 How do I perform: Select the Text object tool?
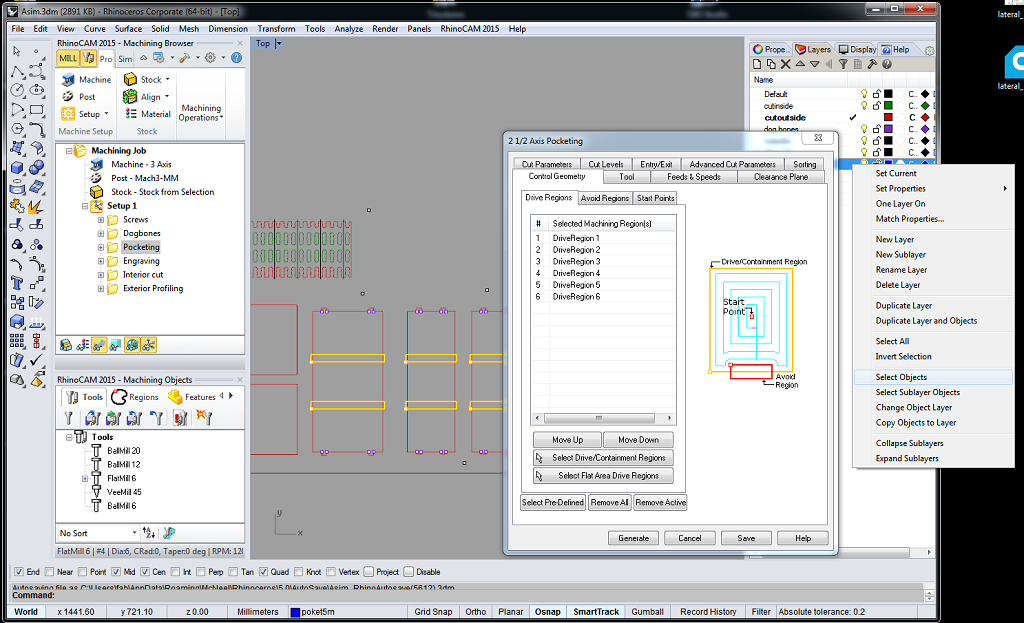pos(18,283)
